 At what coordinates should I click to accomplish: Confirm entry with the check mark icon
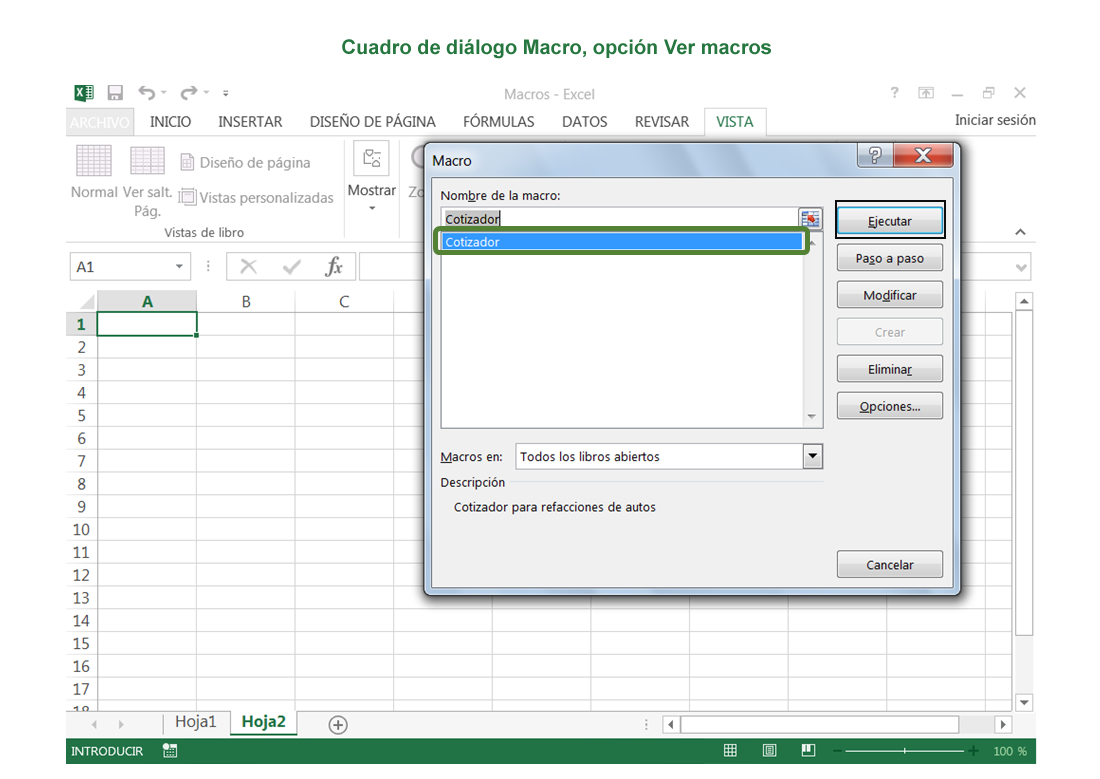(x=292, y=267)
